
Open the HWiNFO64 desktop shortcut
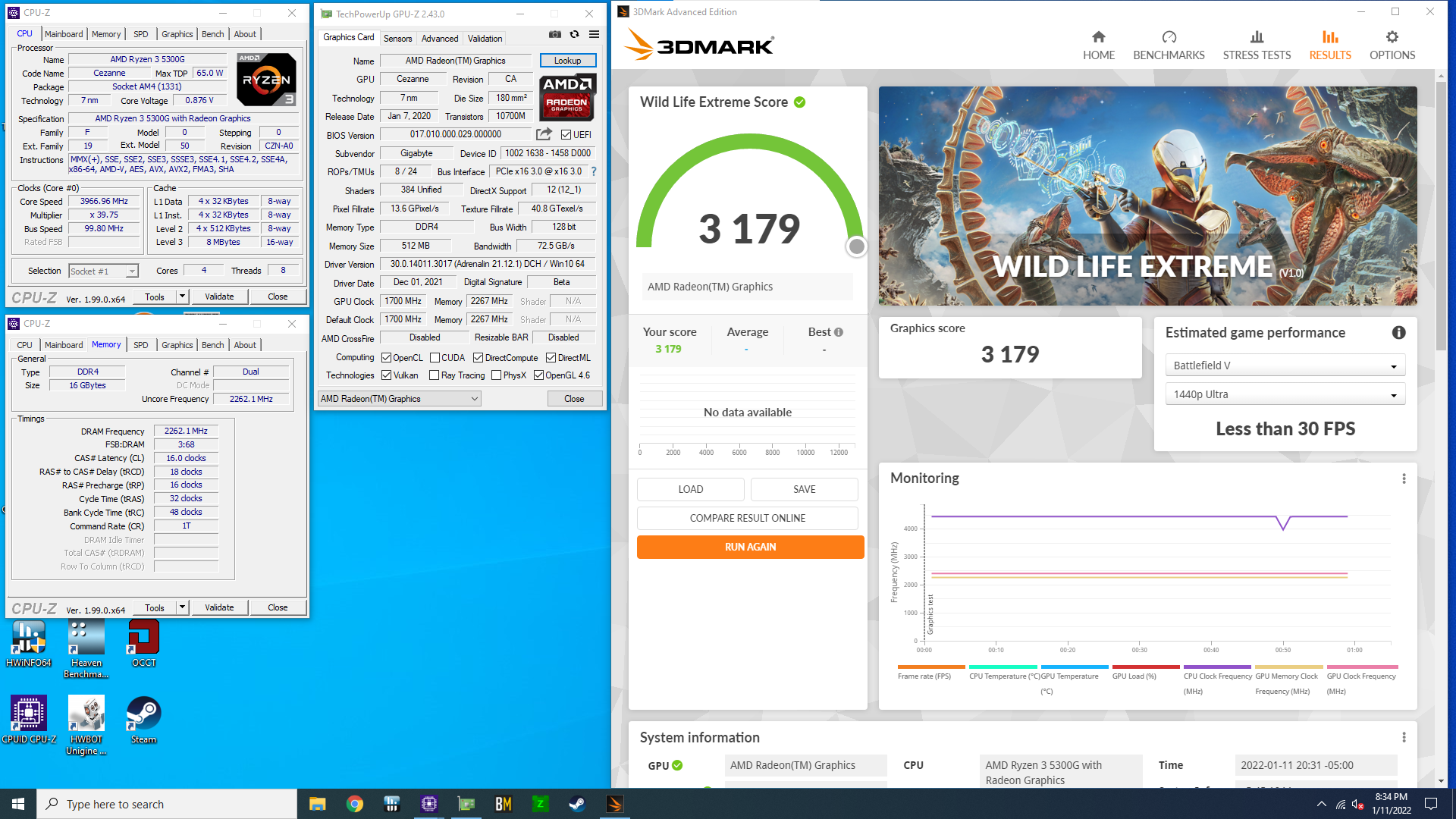coord(28,644)
